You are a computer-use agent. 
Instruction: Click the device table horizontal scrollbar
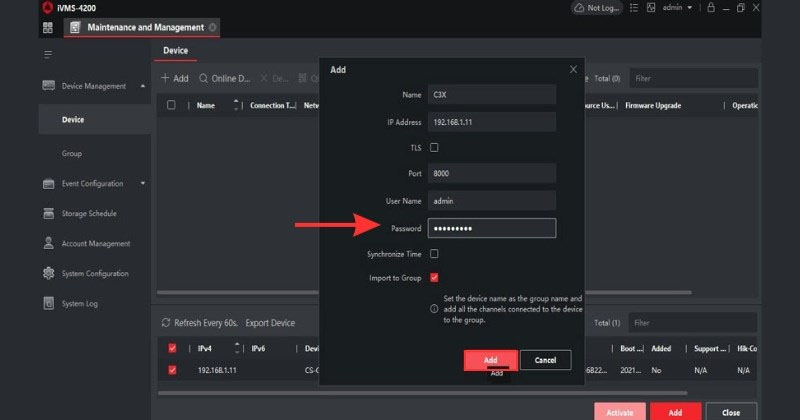point(424,292)
